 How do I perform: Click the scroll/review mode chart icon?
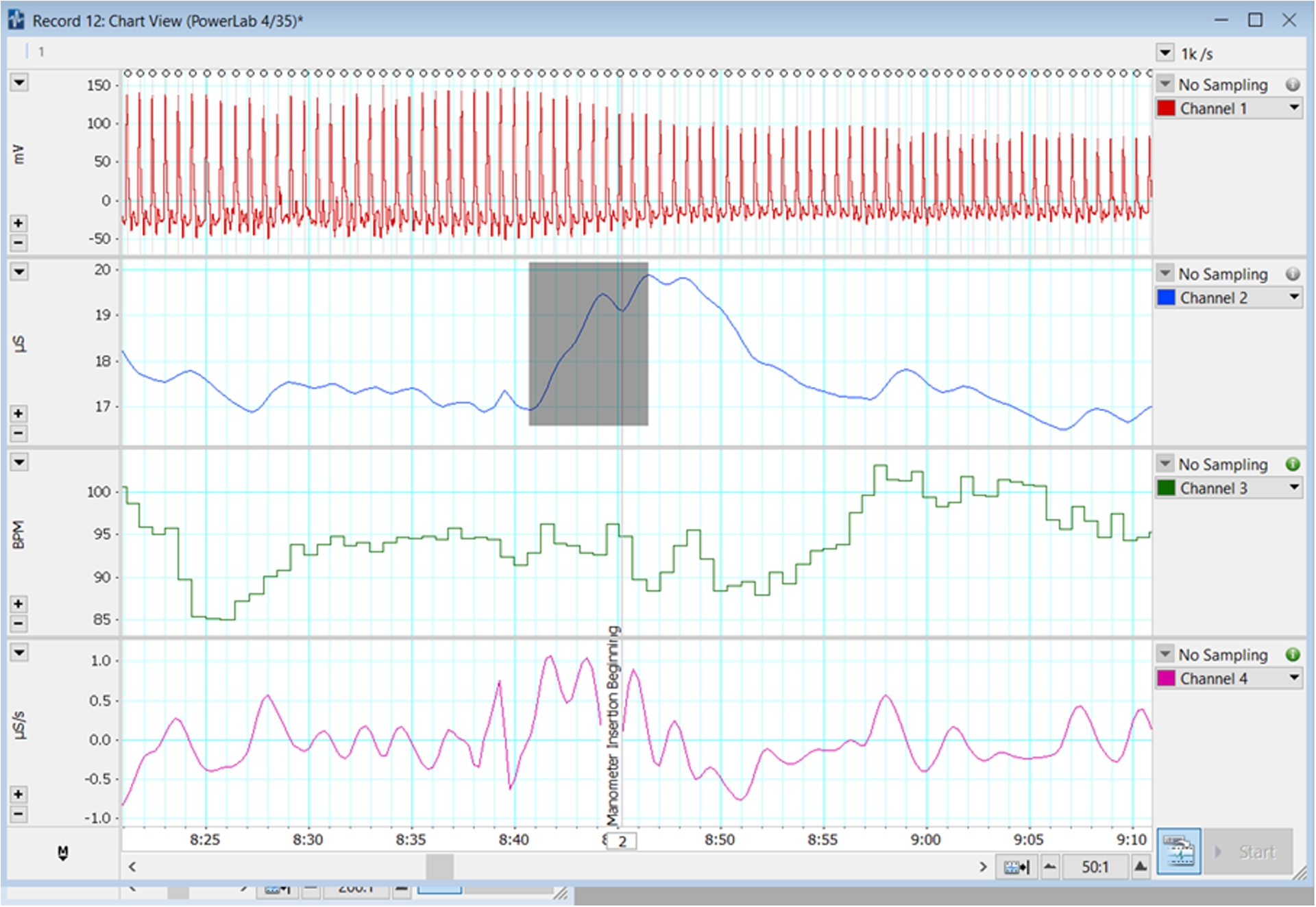pyautogui.click(x=1178, y=852)
